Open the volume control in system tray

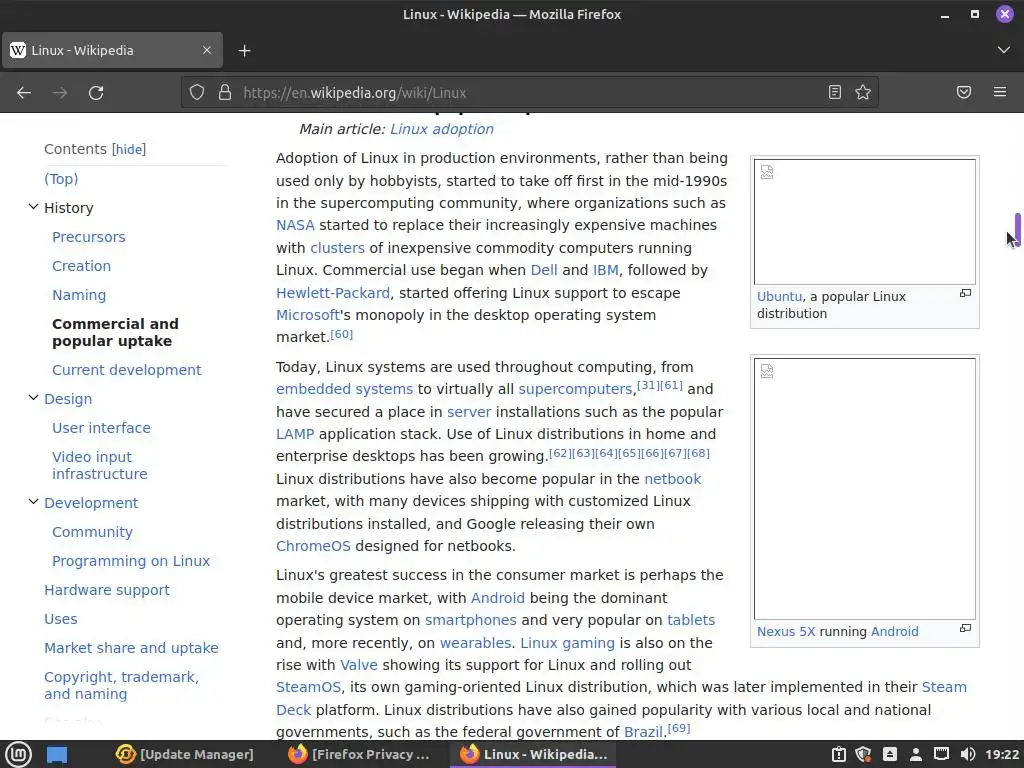point(968,754)
